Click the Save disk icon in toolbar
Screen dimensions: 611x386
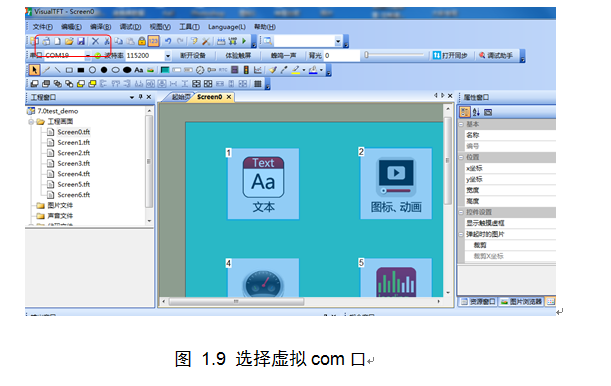[81, 41]
